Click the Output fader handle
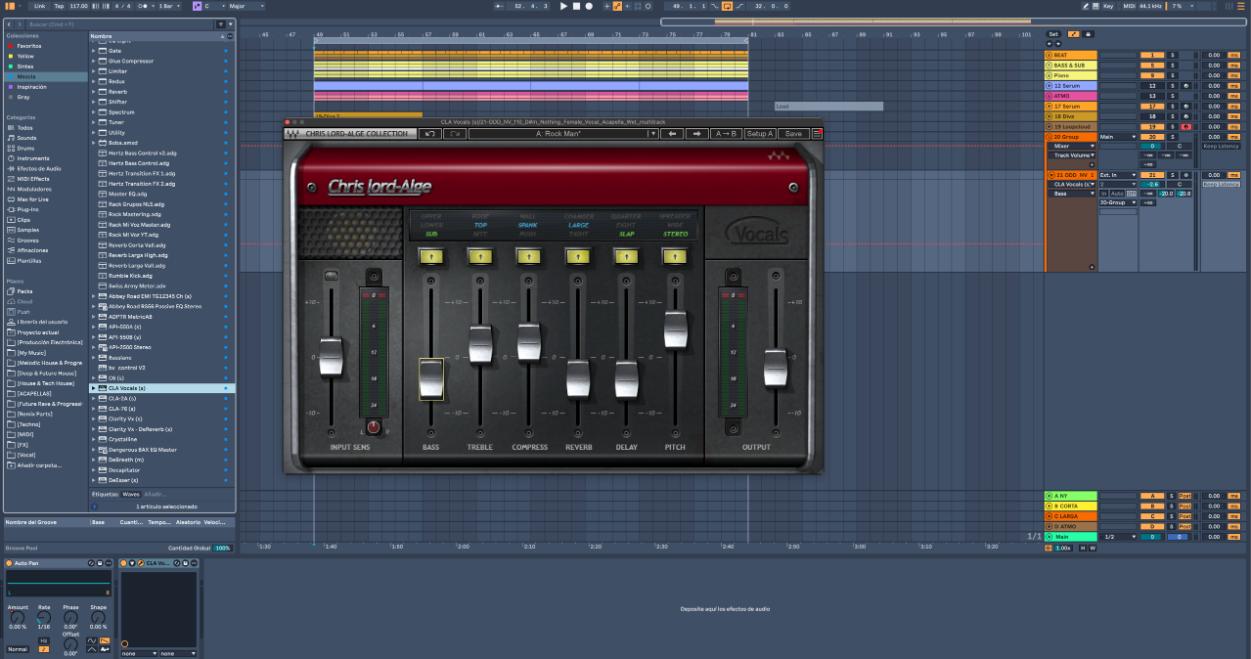 (x=776, y=367)
